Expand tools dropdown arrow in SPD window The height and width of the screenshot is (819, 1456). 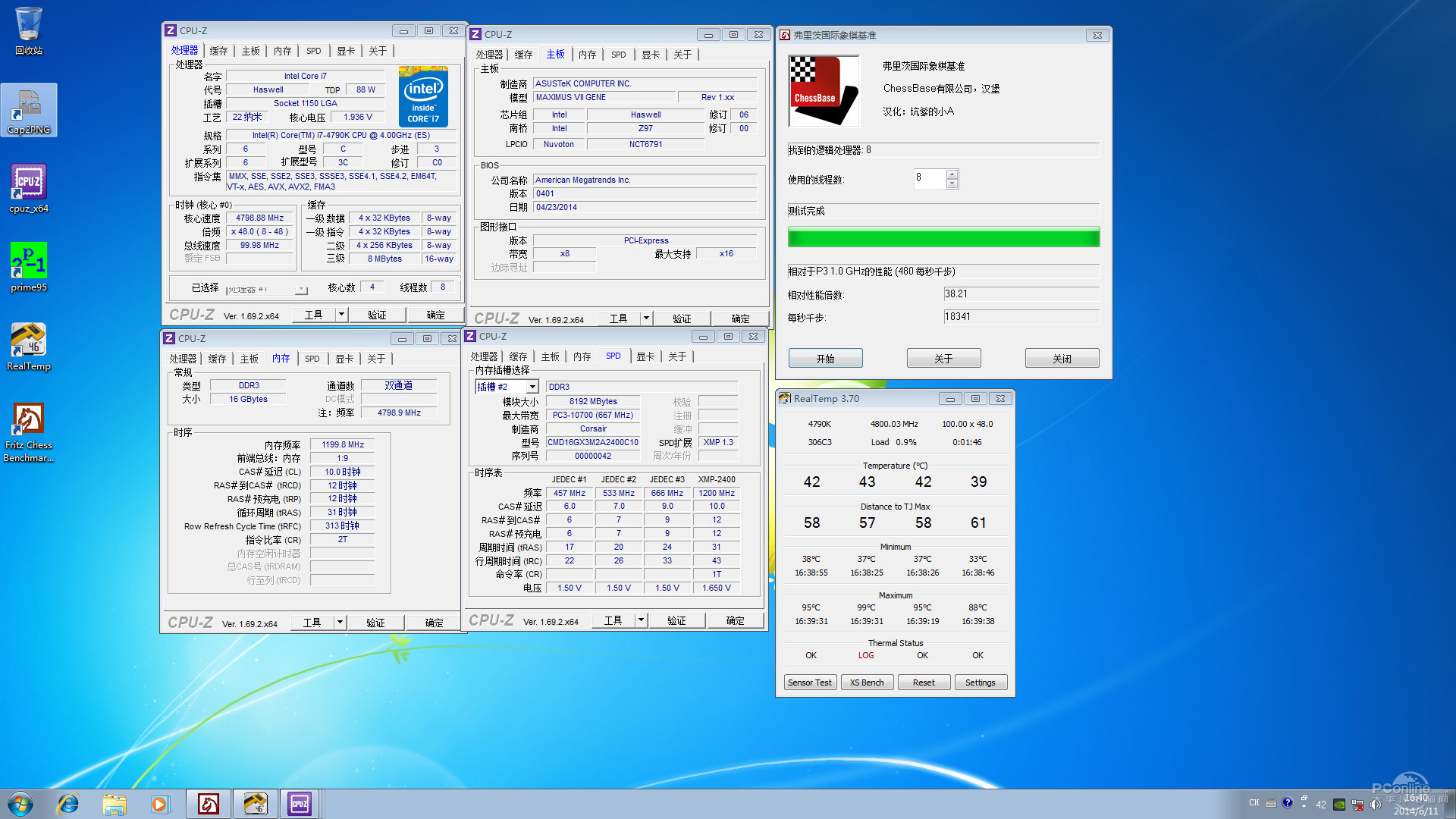(x=641, y=620)
